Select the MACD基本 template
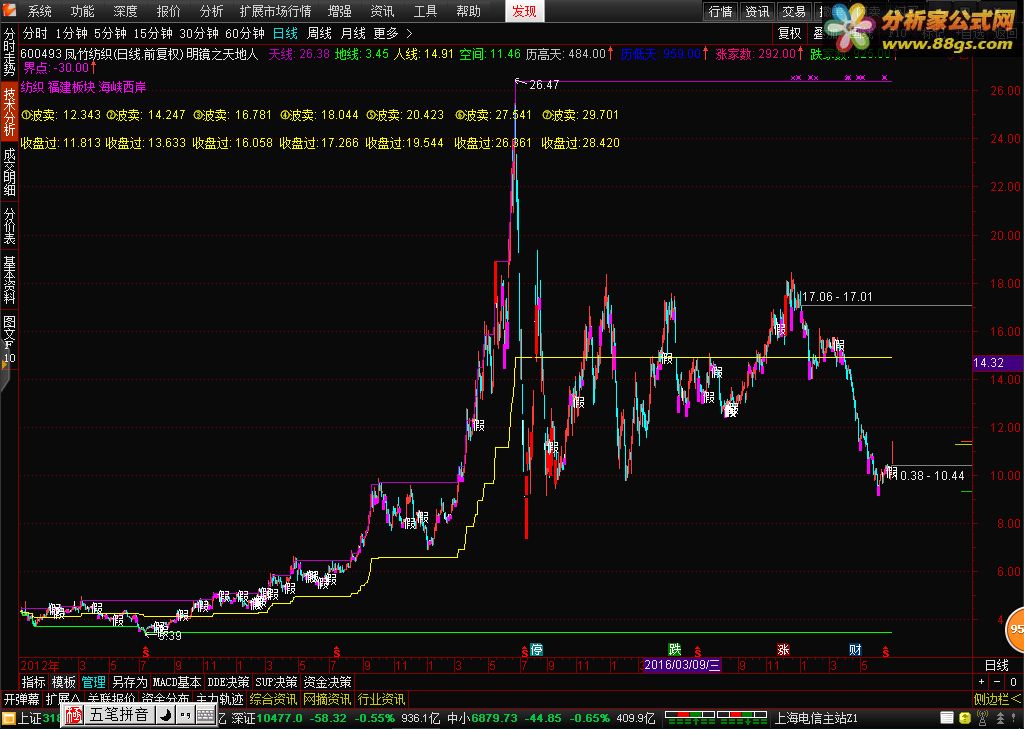Screen dimensions: 1024x729 [x=176, y=682]
